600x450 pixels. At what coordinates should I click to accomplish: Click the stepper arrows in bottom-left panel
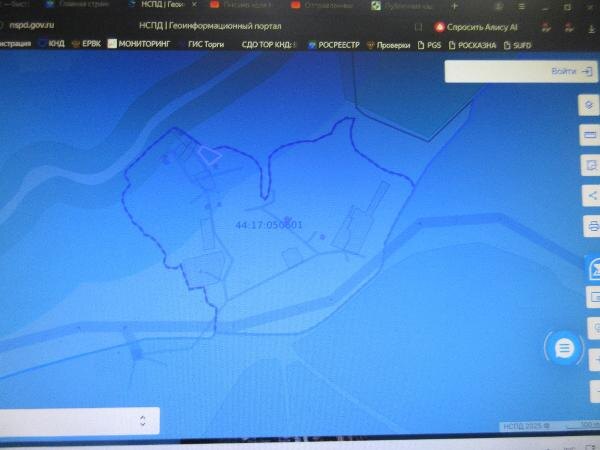point(142,421)
